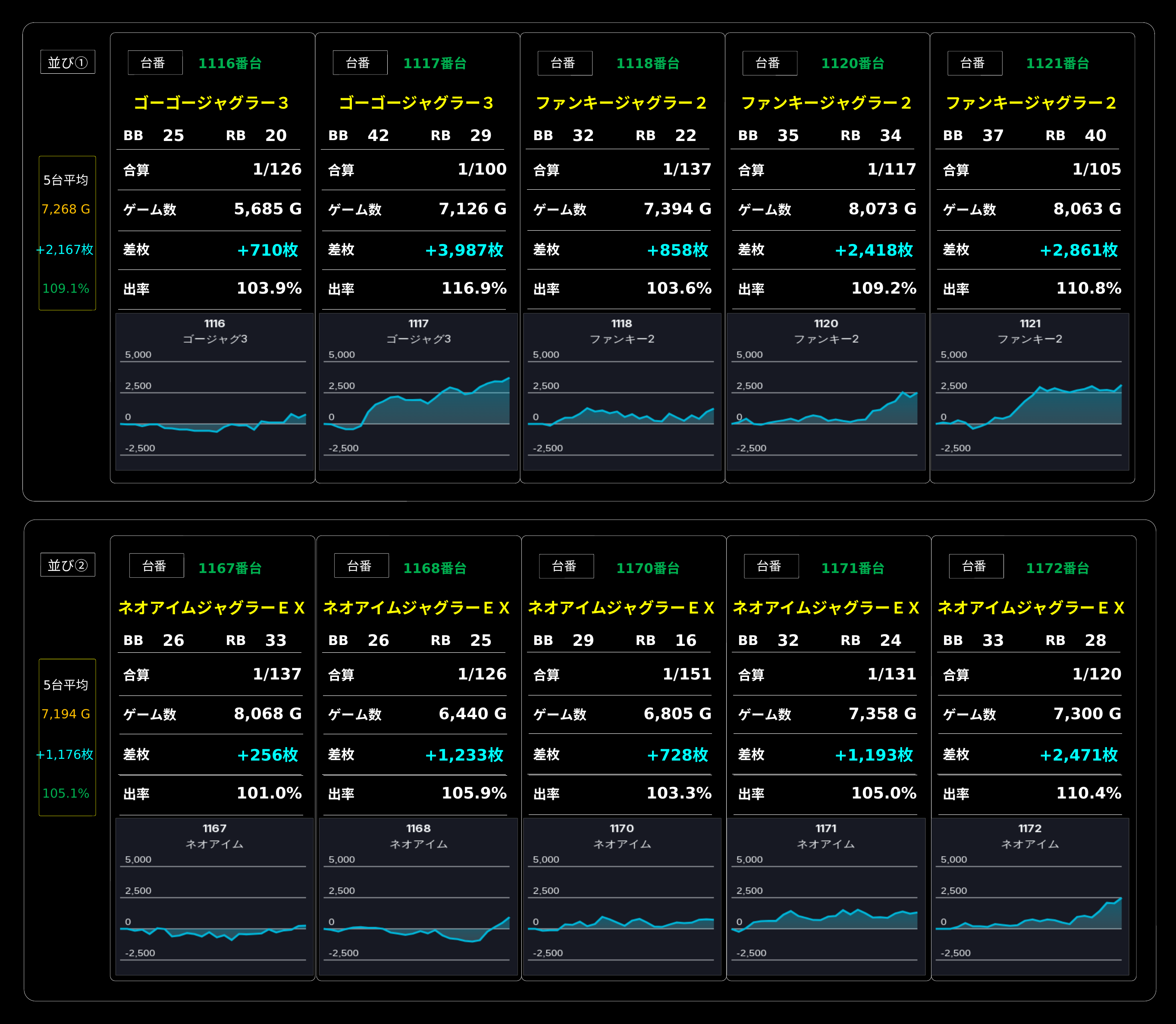Click the 8,063 G game count
The image size is (1176, 1024).
[x=1087, y=209]
